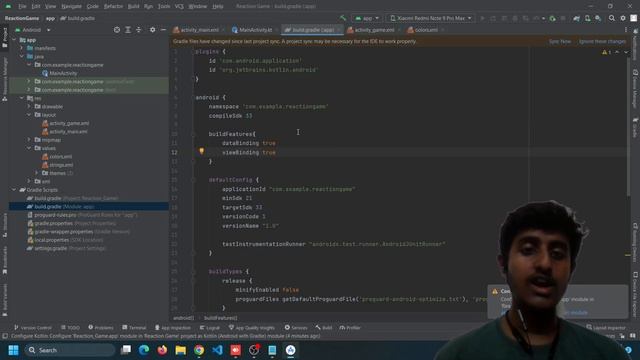
Task: Go to next highlighted error arrow
Action: point(626,52)
